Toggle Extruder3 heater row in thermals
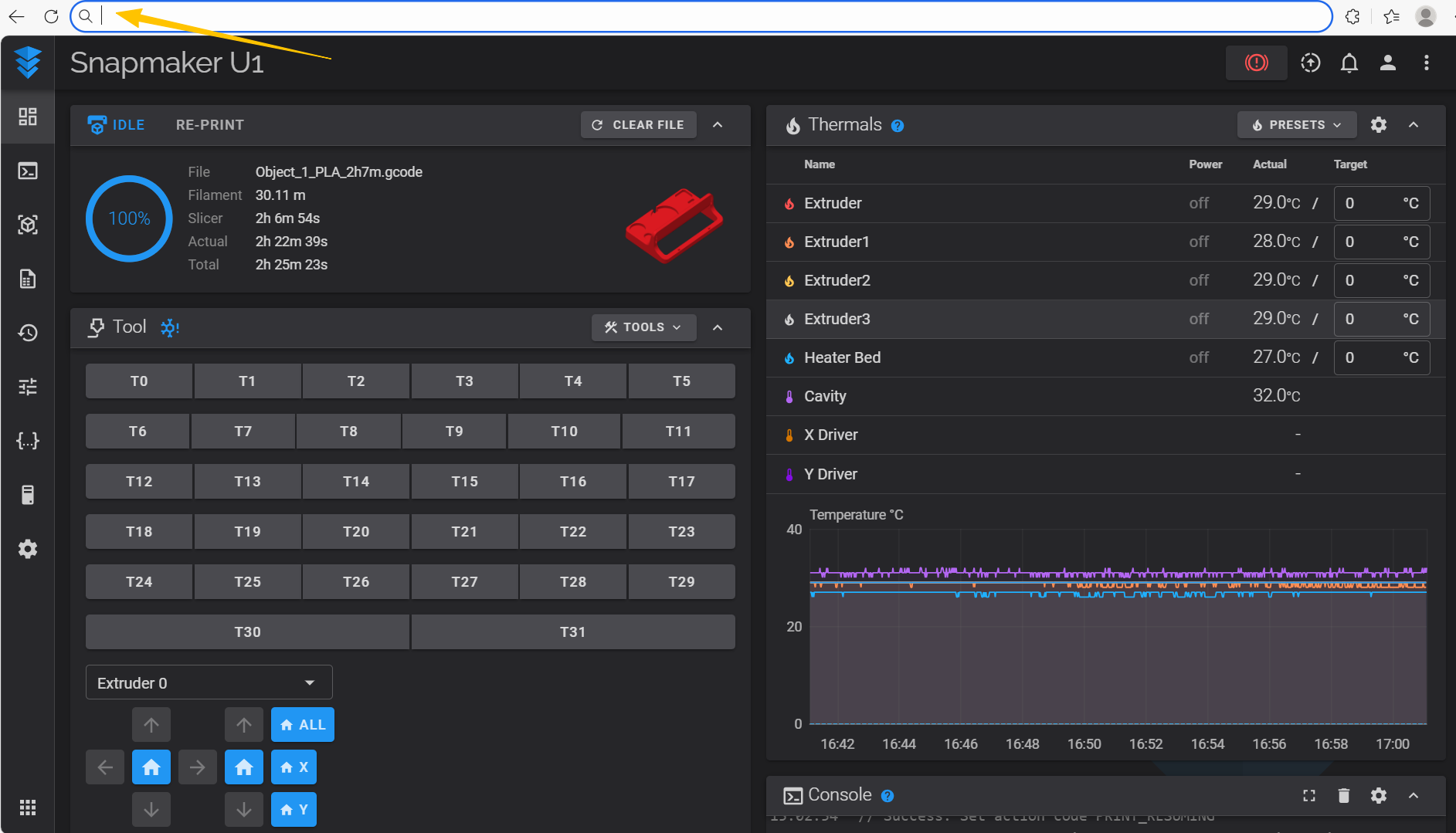 tap(837, 319)
